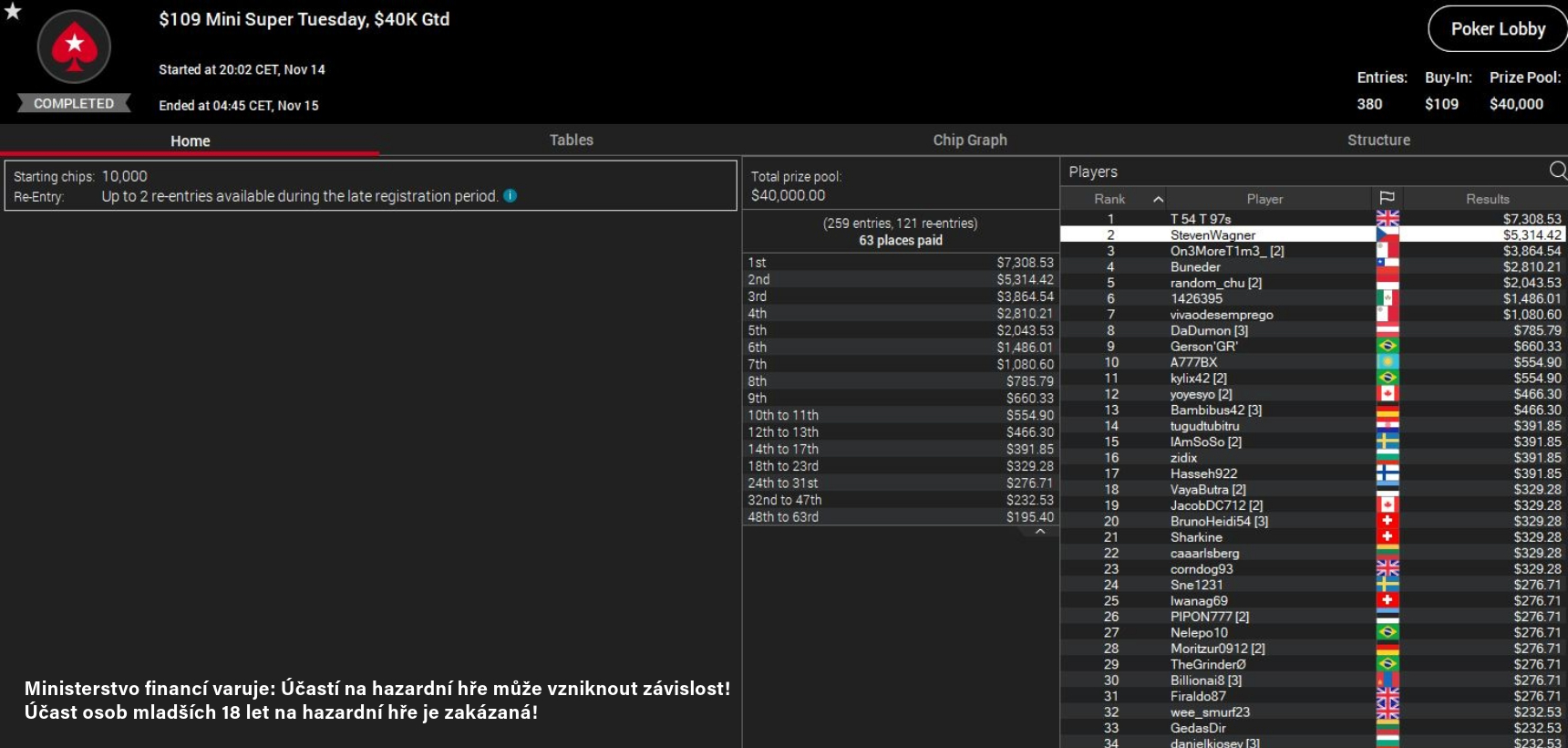Screen dimensions: 1568x748
Task: Sort players by Rank column arrow
Action: point(1158,199)
